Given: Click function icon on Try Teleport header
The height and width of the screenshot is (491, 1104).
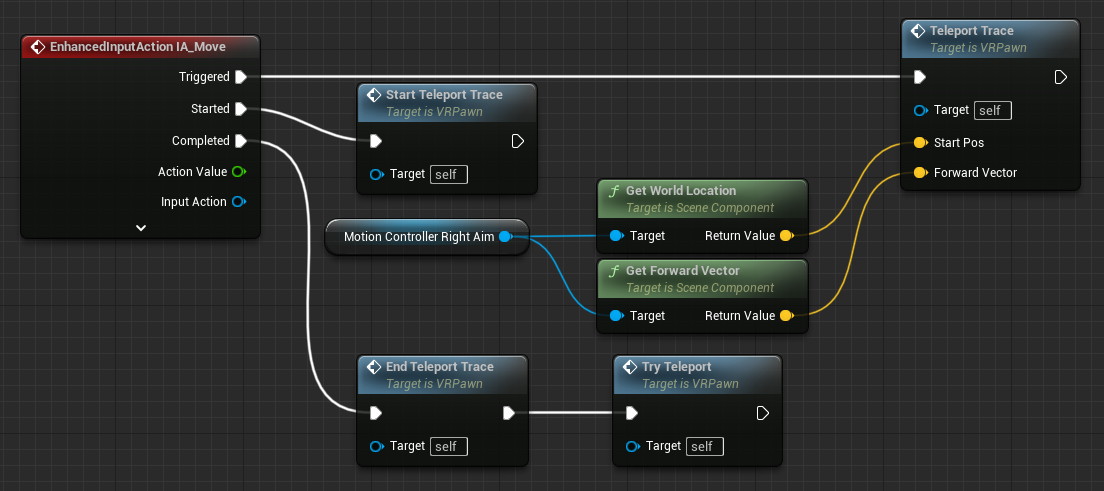Looking at the screenshot, I should pos(630,367).
